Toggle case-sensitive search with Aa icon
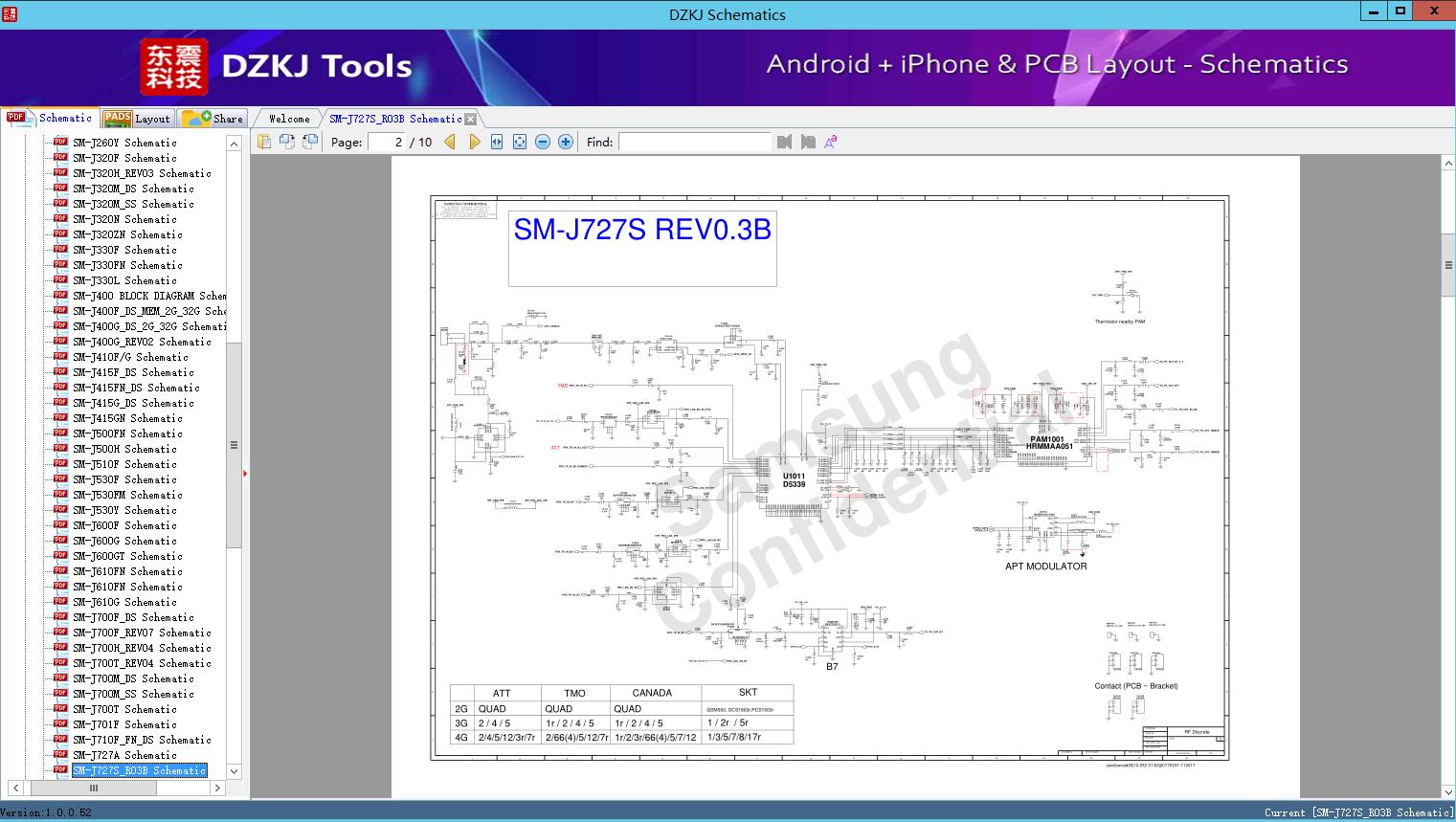The height and width of the screenshot is (822, 1456). pos(830,142)
